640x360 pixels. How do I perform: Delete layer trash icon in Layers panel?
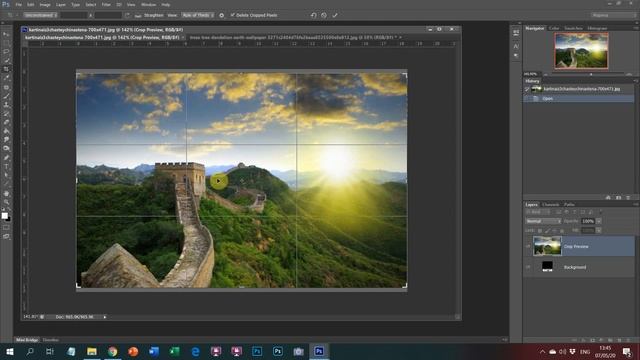[629, 340]
